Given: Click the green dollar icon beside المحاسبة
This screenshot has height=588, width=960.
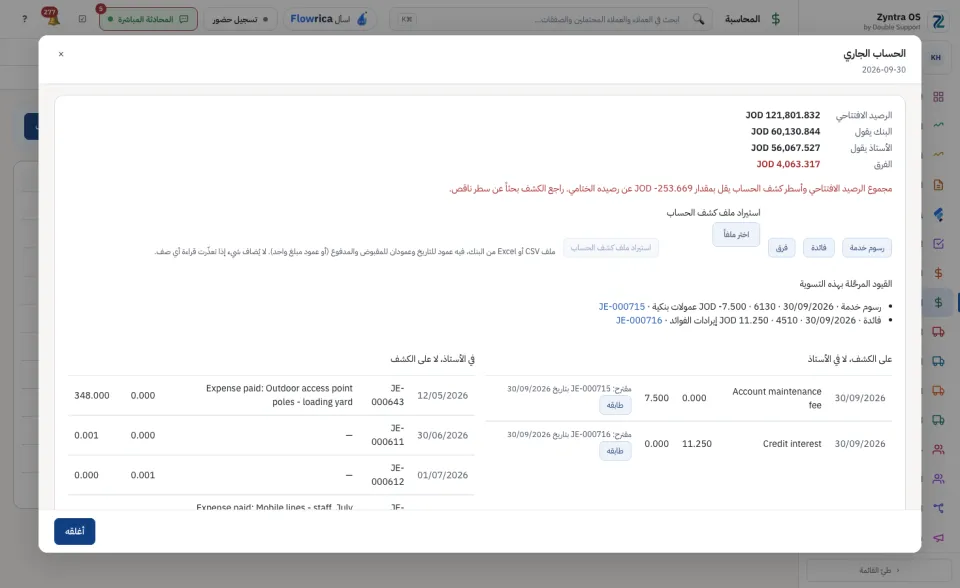Looking at the screenshot, I should pyautogui.click(x=776, y=19).
